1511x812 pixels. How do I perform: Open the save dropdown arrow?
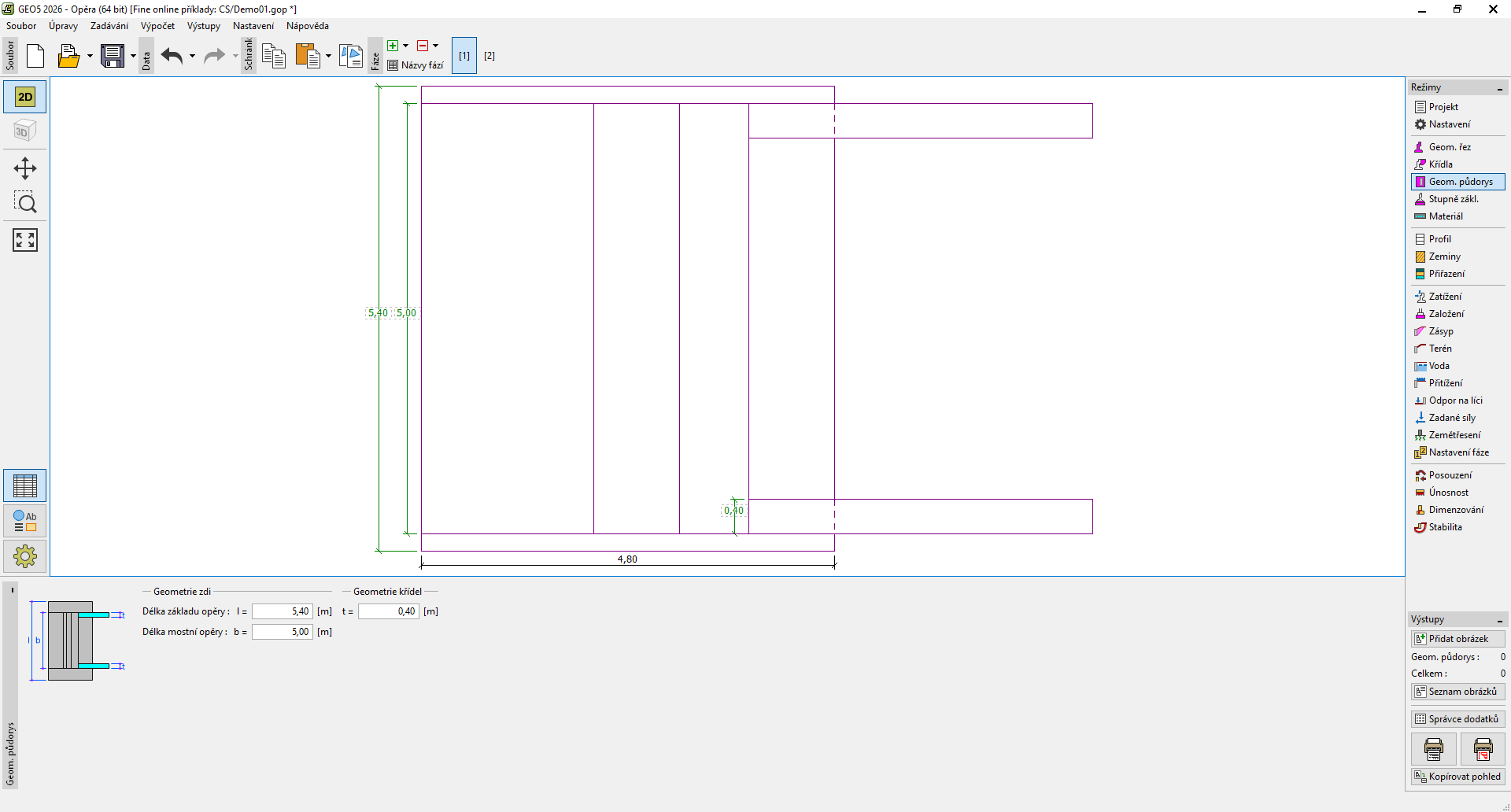[133, 56]
